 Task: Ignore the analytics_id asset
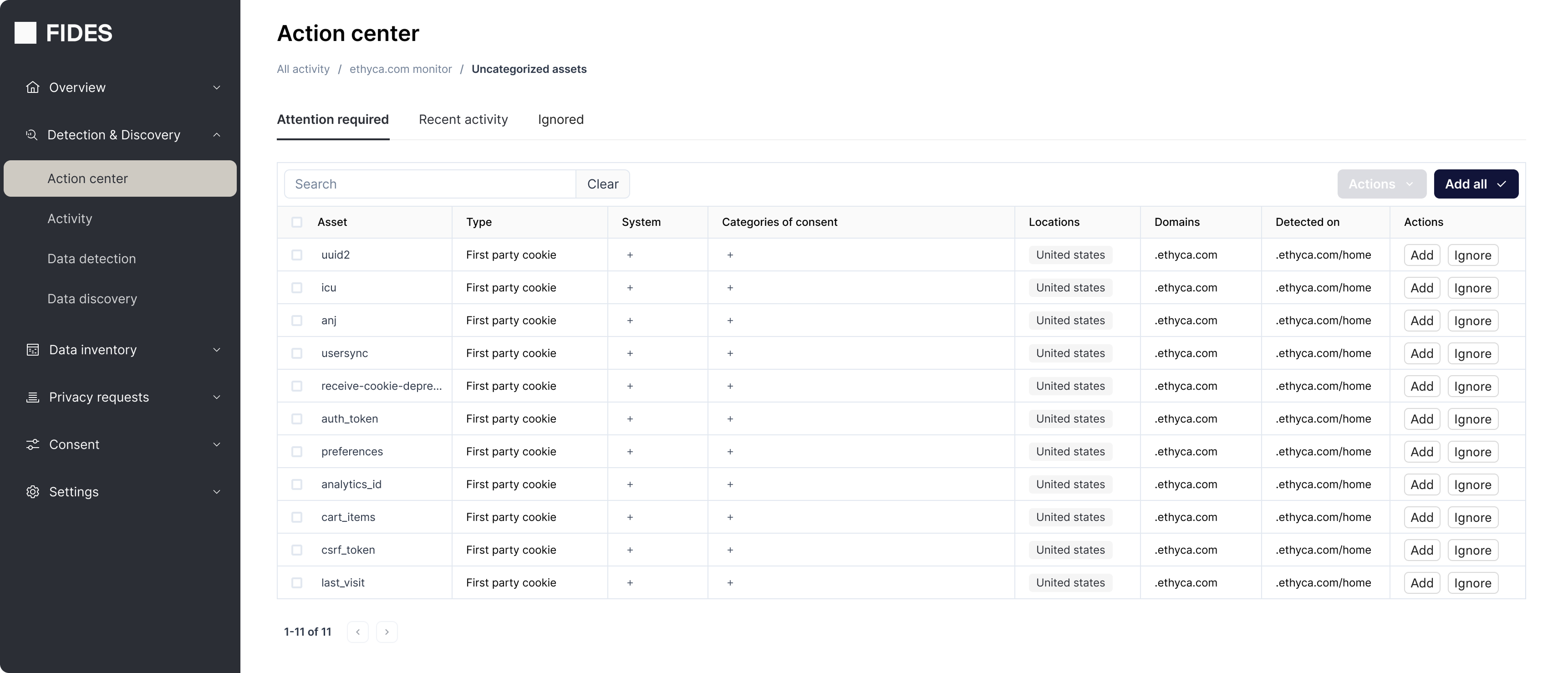(x=1472, y=485)
